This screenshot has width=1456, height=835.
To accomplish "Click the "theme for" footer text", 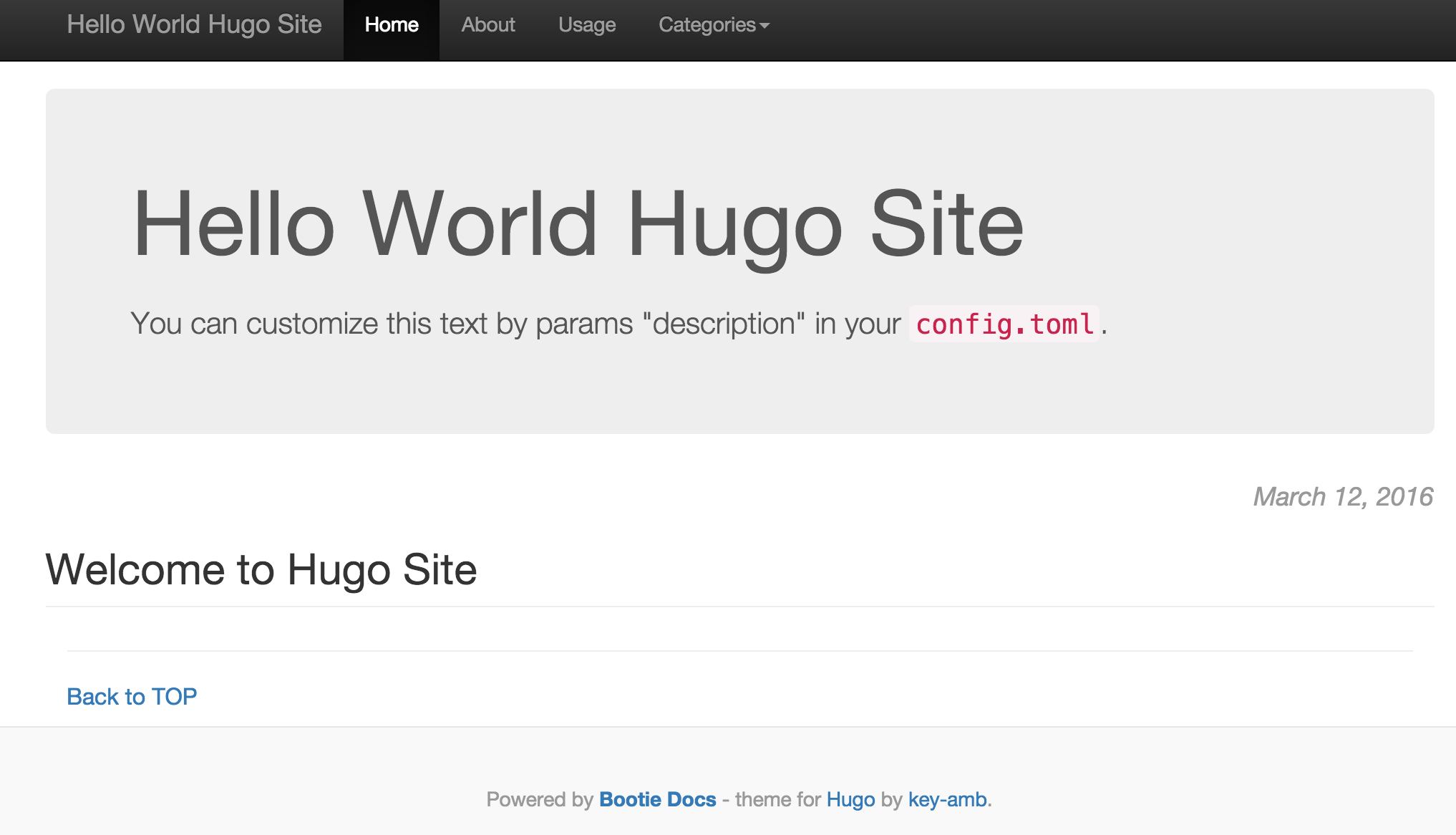I will (x=777, y=799).
